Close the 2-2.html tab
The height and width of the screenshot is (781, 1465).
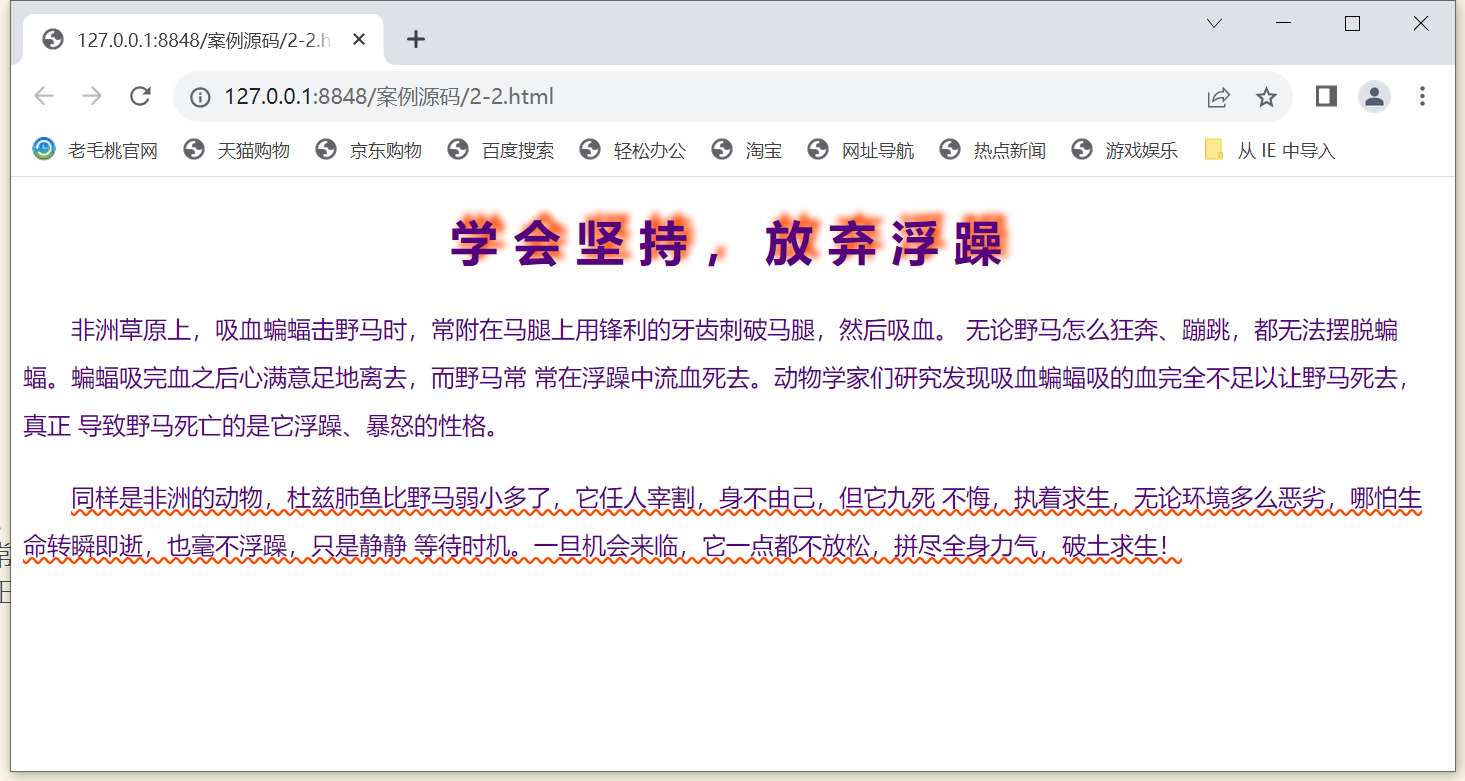coord(360,40)
